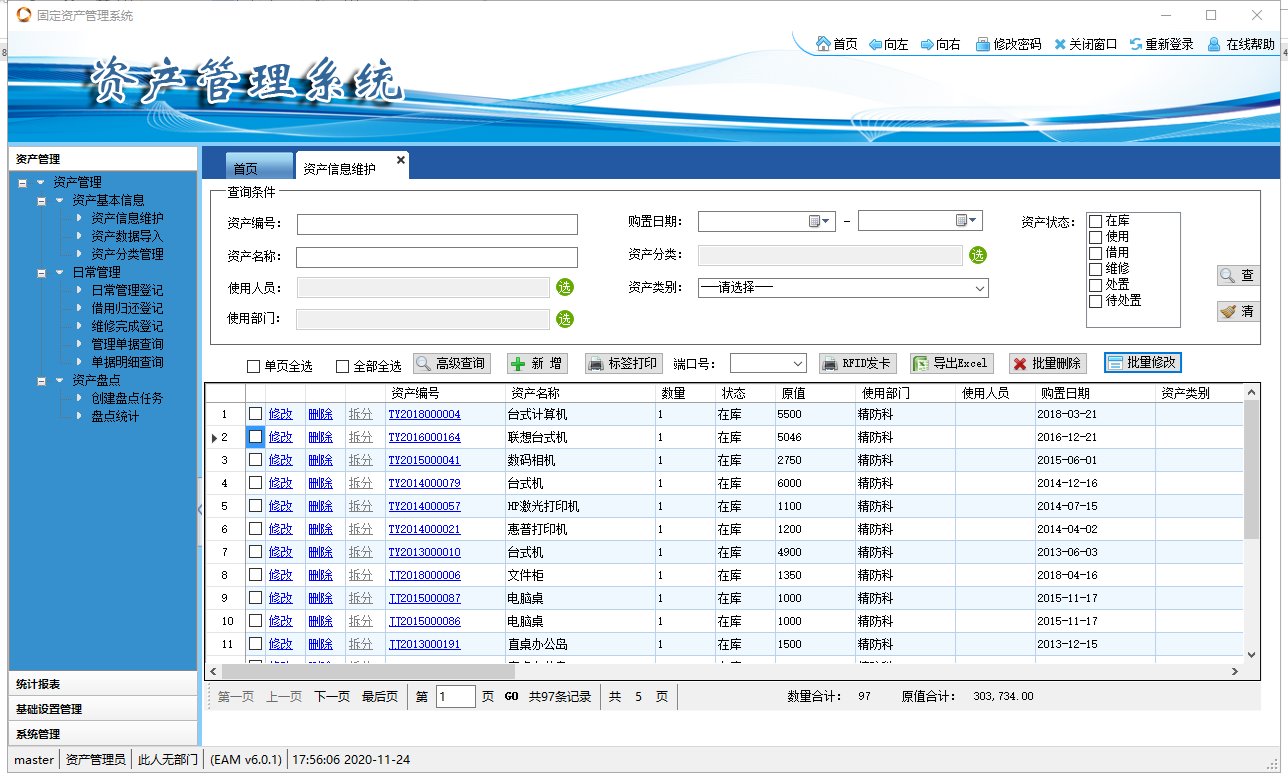Enable the 全部全选 checkbox
This screenshot has height=780, width=1288.
pyautogui.click(x=343, y=367)
